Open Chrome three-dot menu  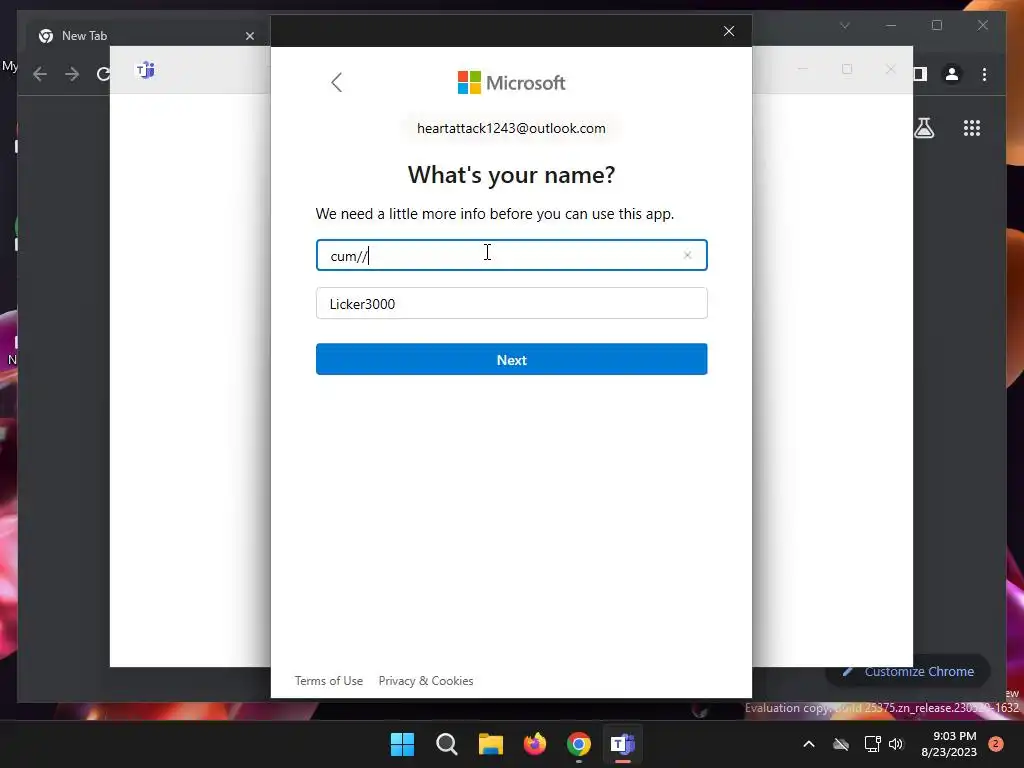pyautogui.click(x=984, y=74)
